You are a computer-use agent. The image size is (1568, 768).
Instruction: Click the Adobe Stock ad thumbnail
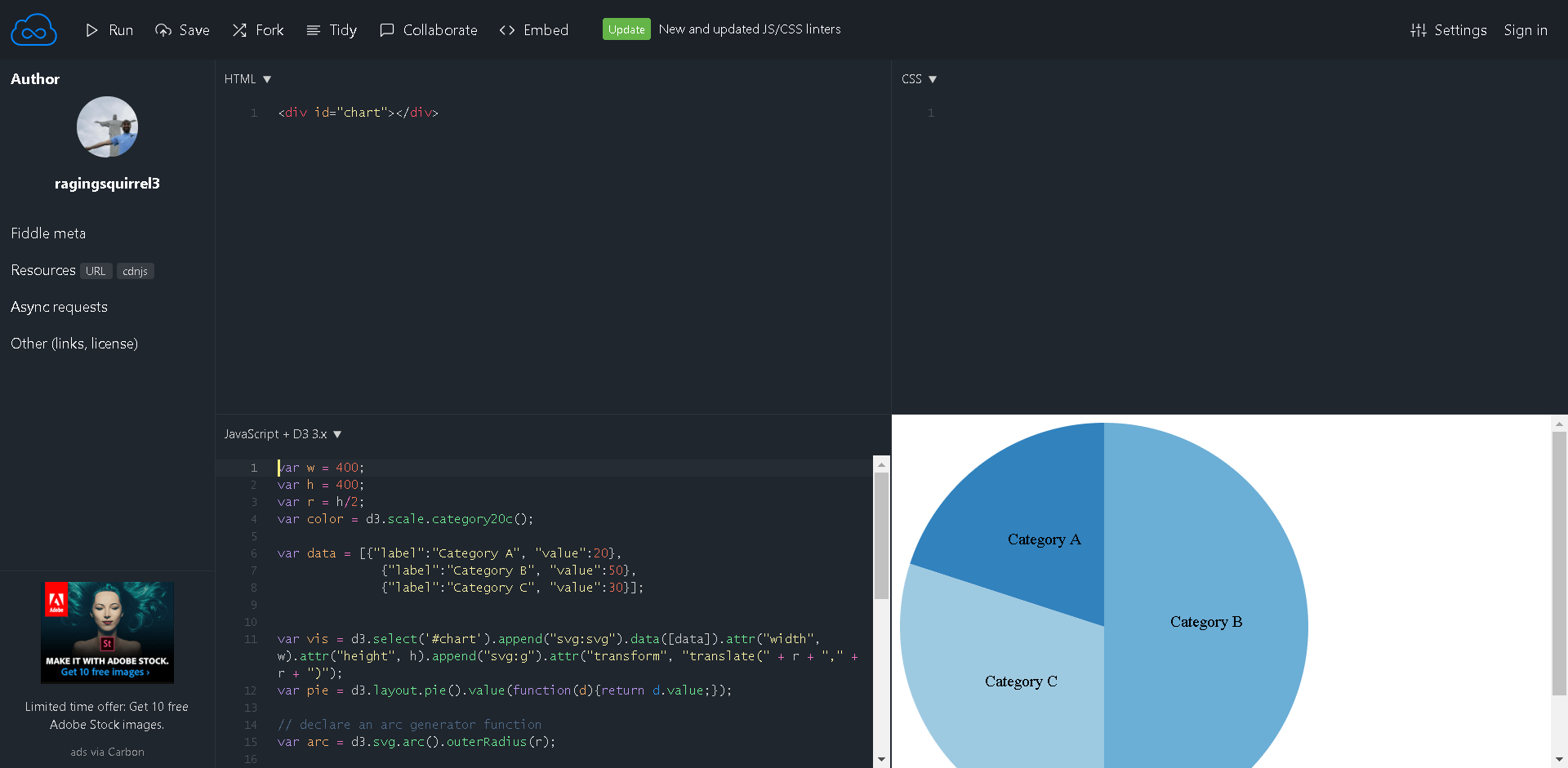tap(107, 633)
